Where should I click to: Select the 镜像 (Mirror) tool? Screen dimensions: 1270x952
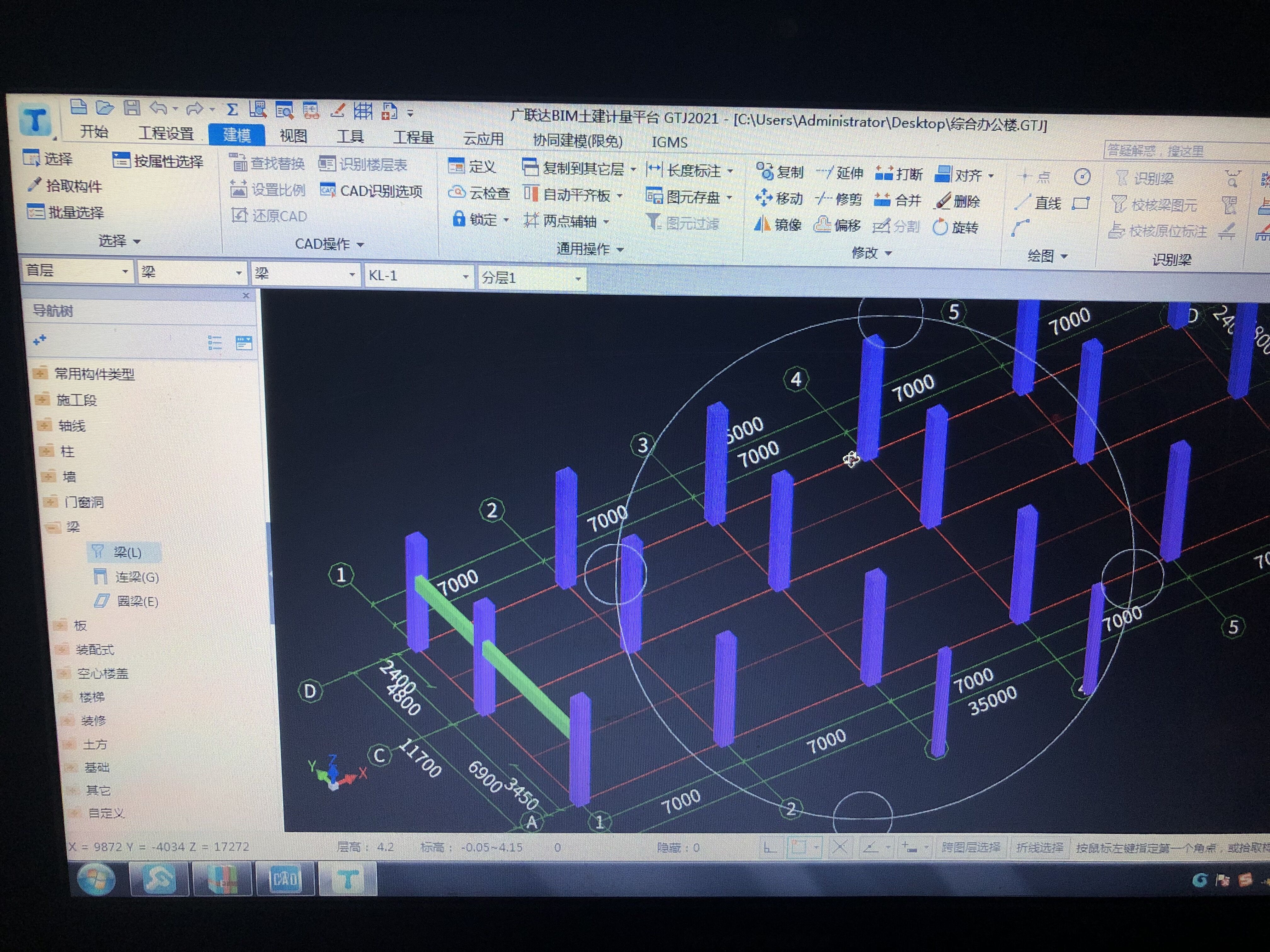[777, 225]
